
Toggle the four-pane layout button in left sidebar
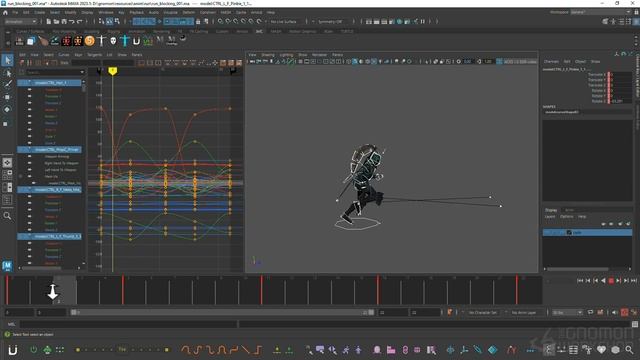[7, 175]
